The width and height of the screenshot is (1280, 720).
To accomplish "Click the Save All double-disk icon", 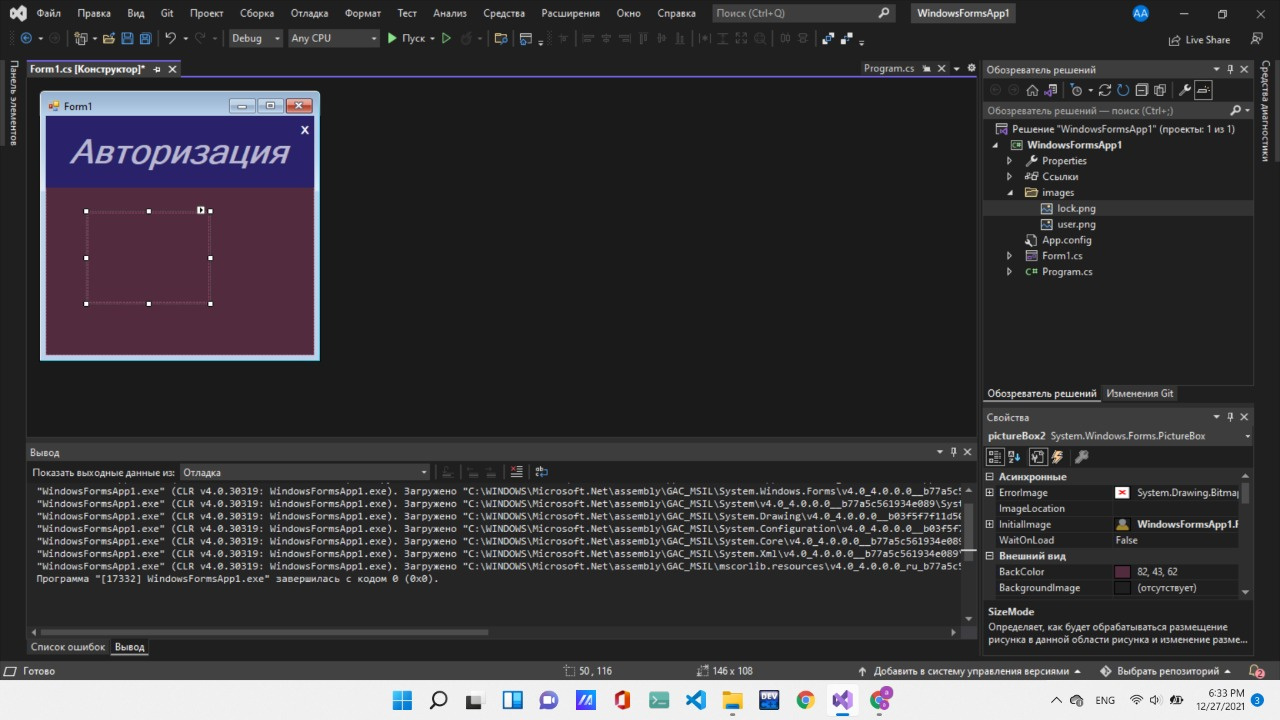I will [x=145, y=38].
